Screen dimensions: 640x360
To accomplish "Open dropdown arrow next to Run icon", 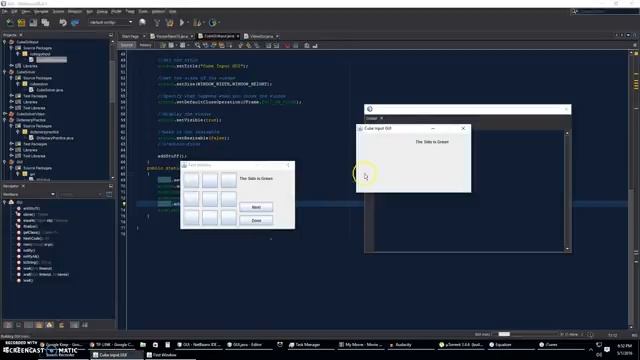I will [x=188, y=22].
